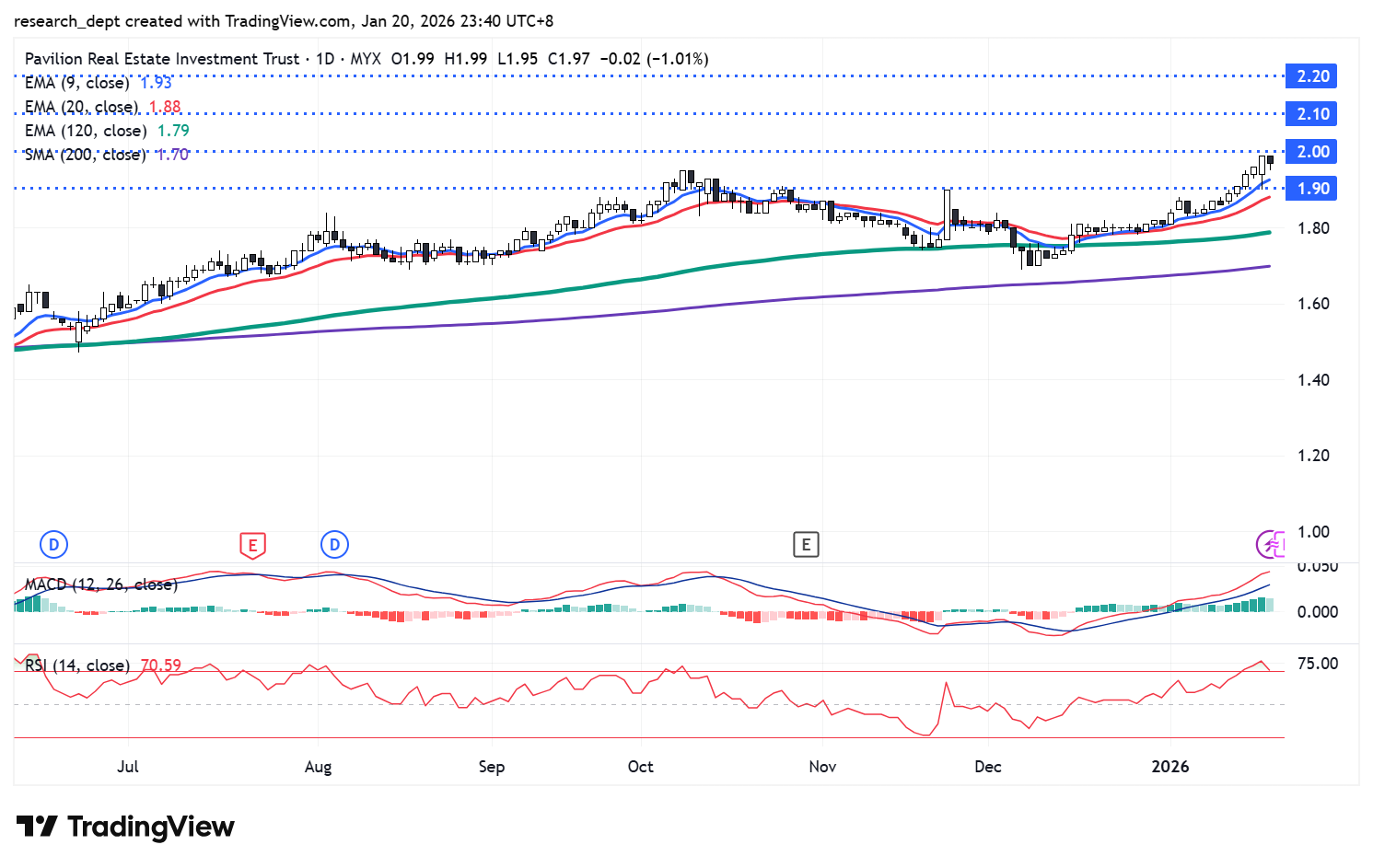Image resolution: width=1373 pixels, height=868 pixels.
Task: Click the red earnings E marker
Action: pos(252,545)
